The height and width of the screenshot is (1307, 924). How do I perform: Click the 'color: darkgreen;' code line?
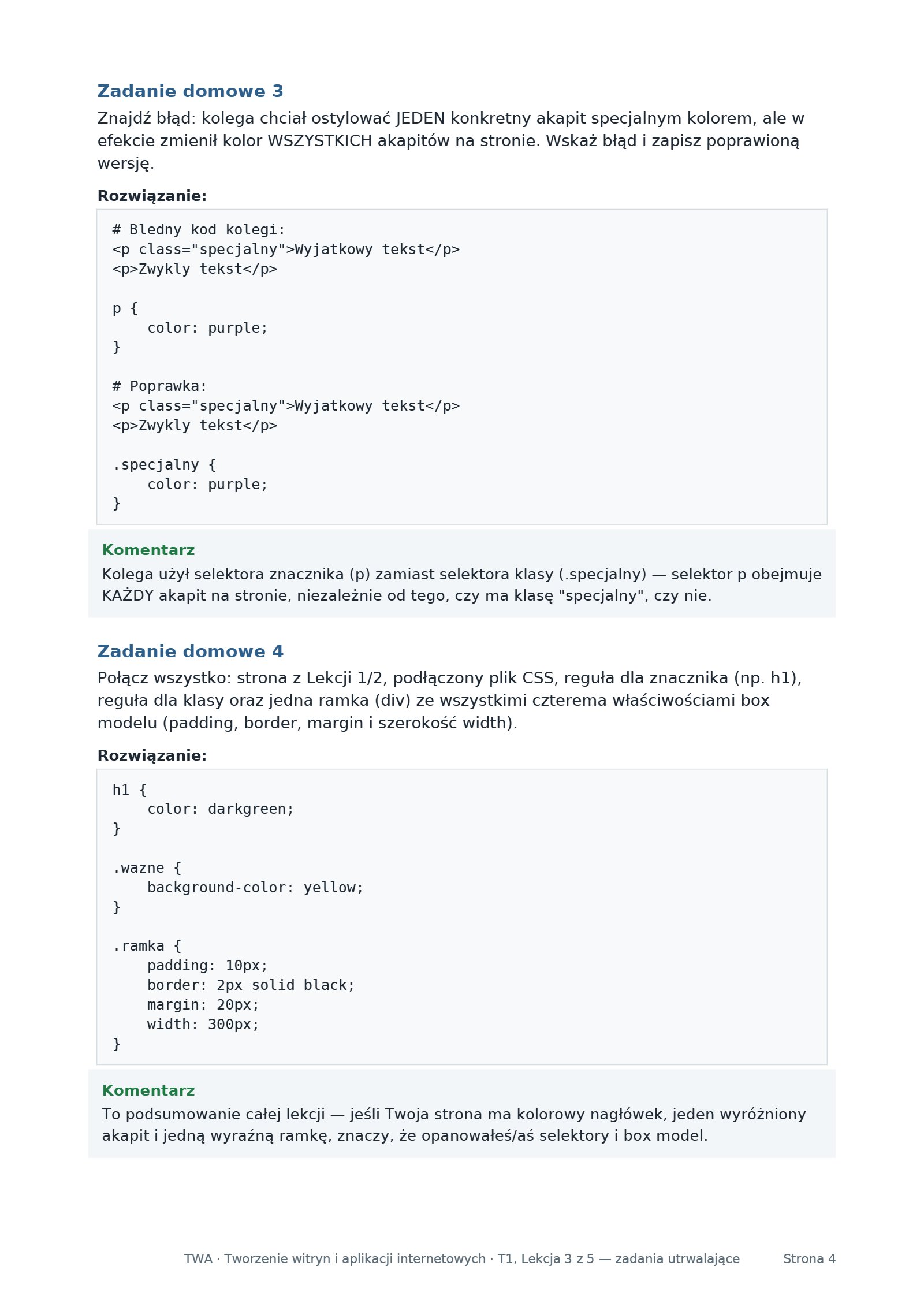tap(221, 809)
